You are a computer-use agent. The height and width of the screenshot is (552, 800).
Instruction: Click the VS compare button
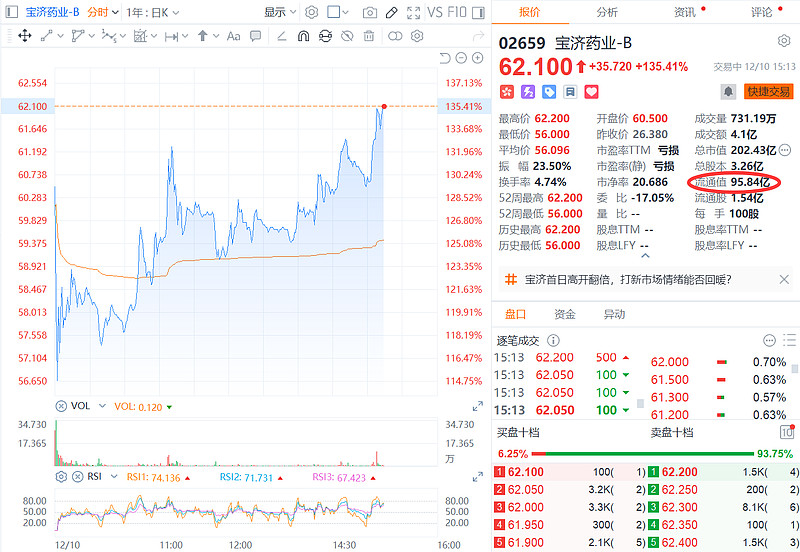(435, 12)
